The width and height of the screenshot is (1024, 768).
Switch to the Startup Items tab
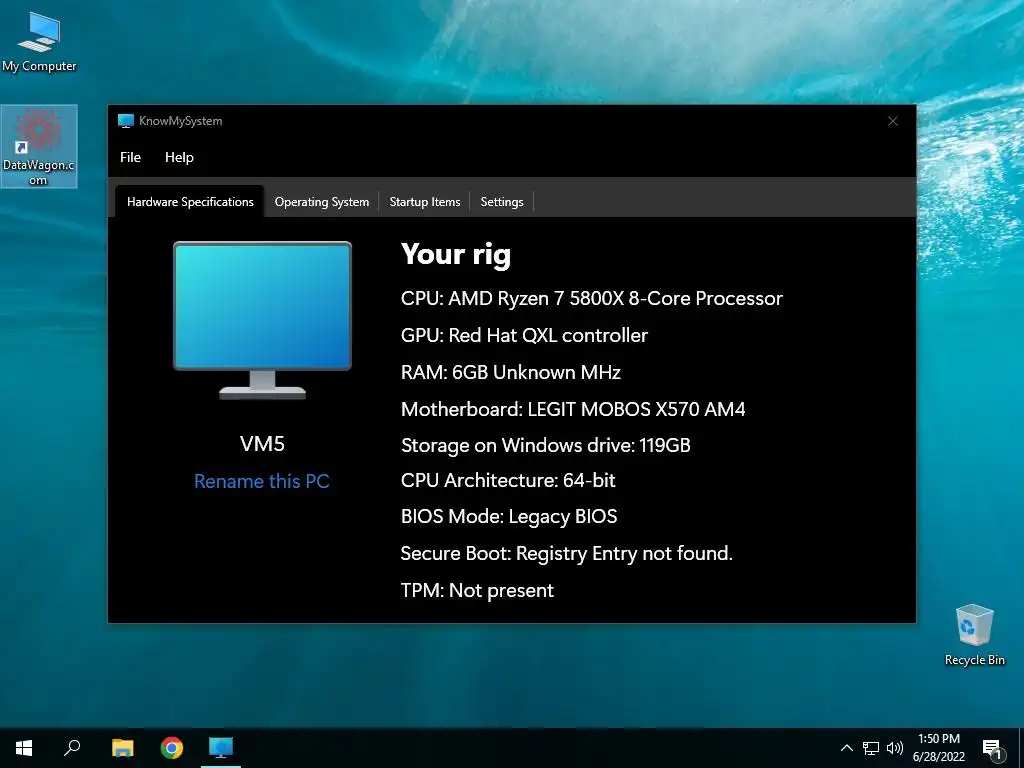tap(424, 202)
